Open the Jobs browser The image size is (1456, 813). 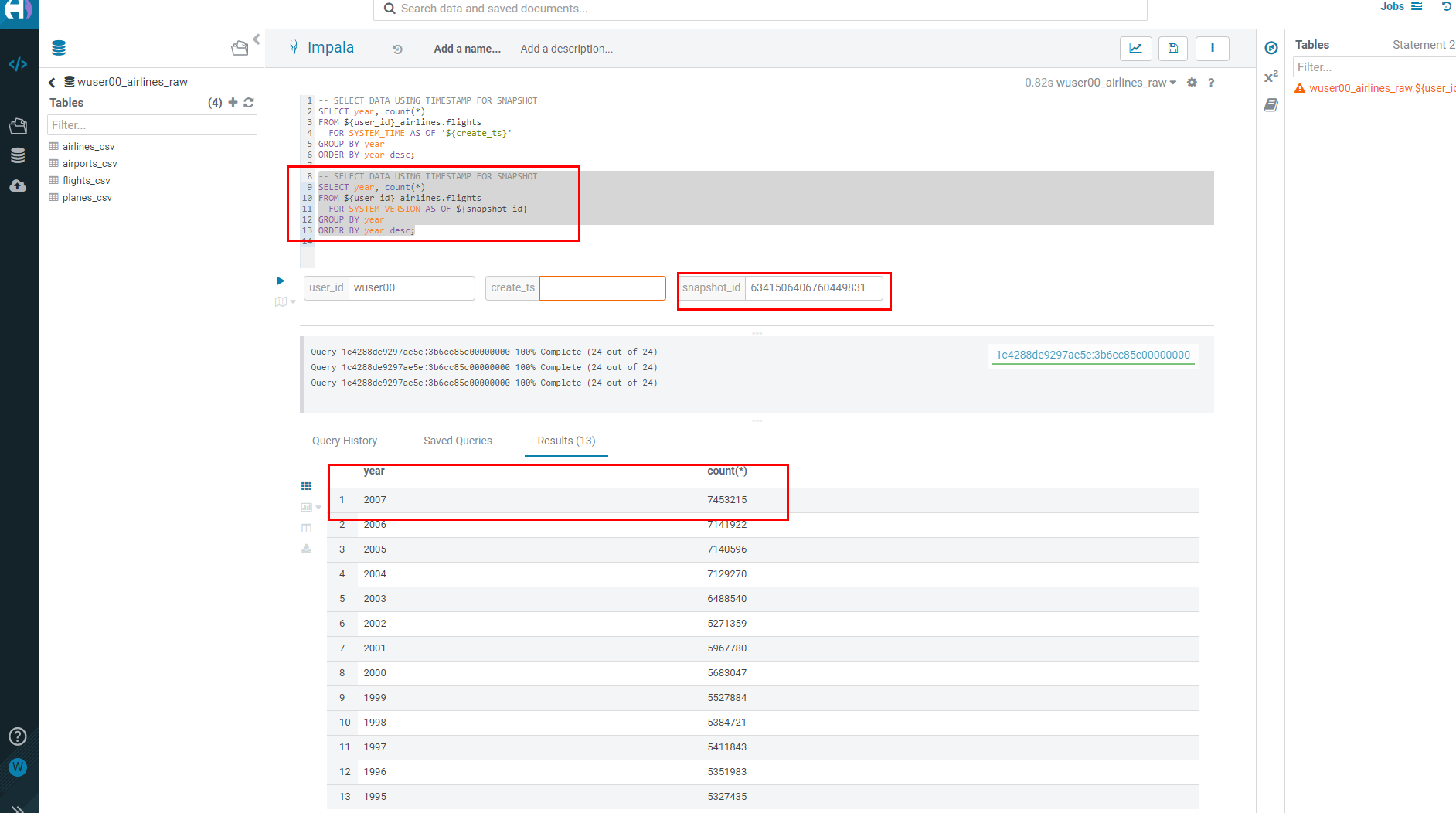click(x=1401, y=6)
